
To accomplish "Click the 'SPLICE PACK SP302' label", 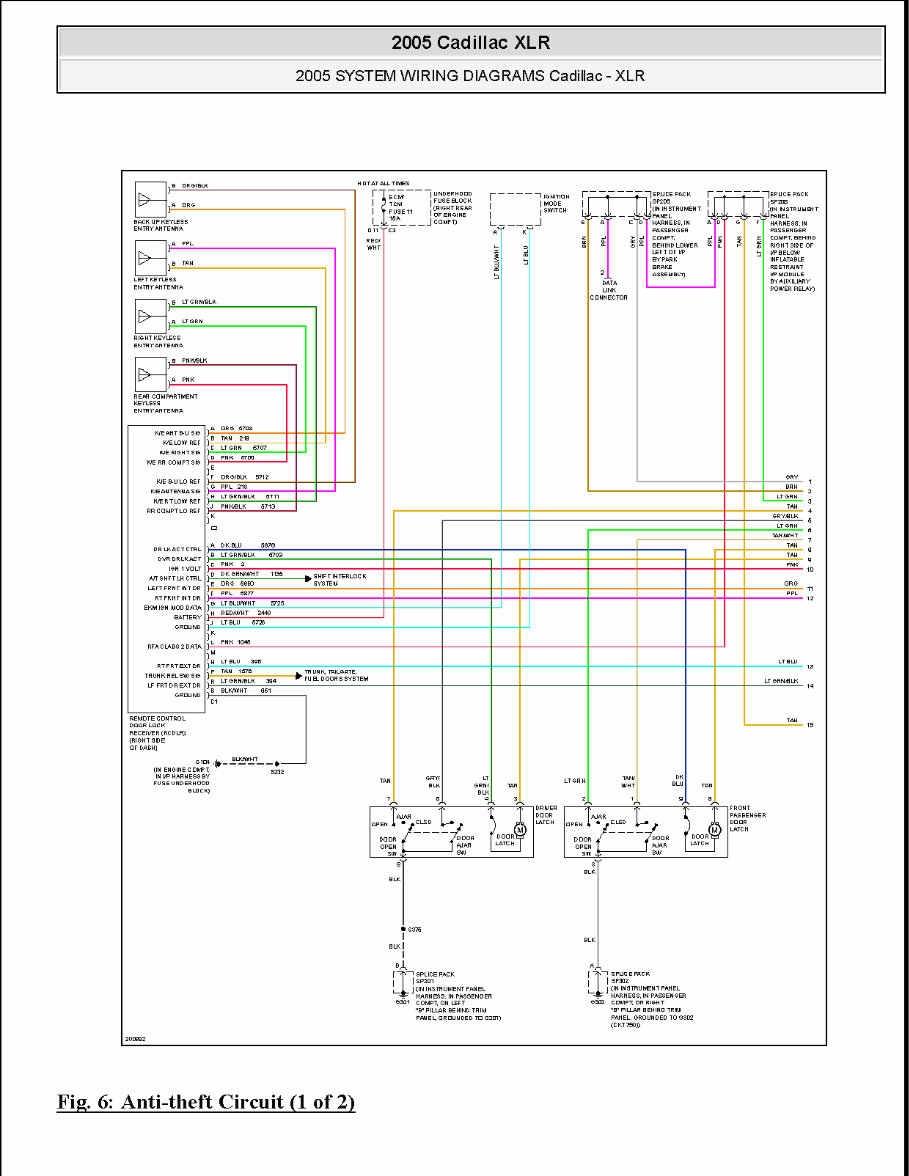I will click(x=630, y=977).
